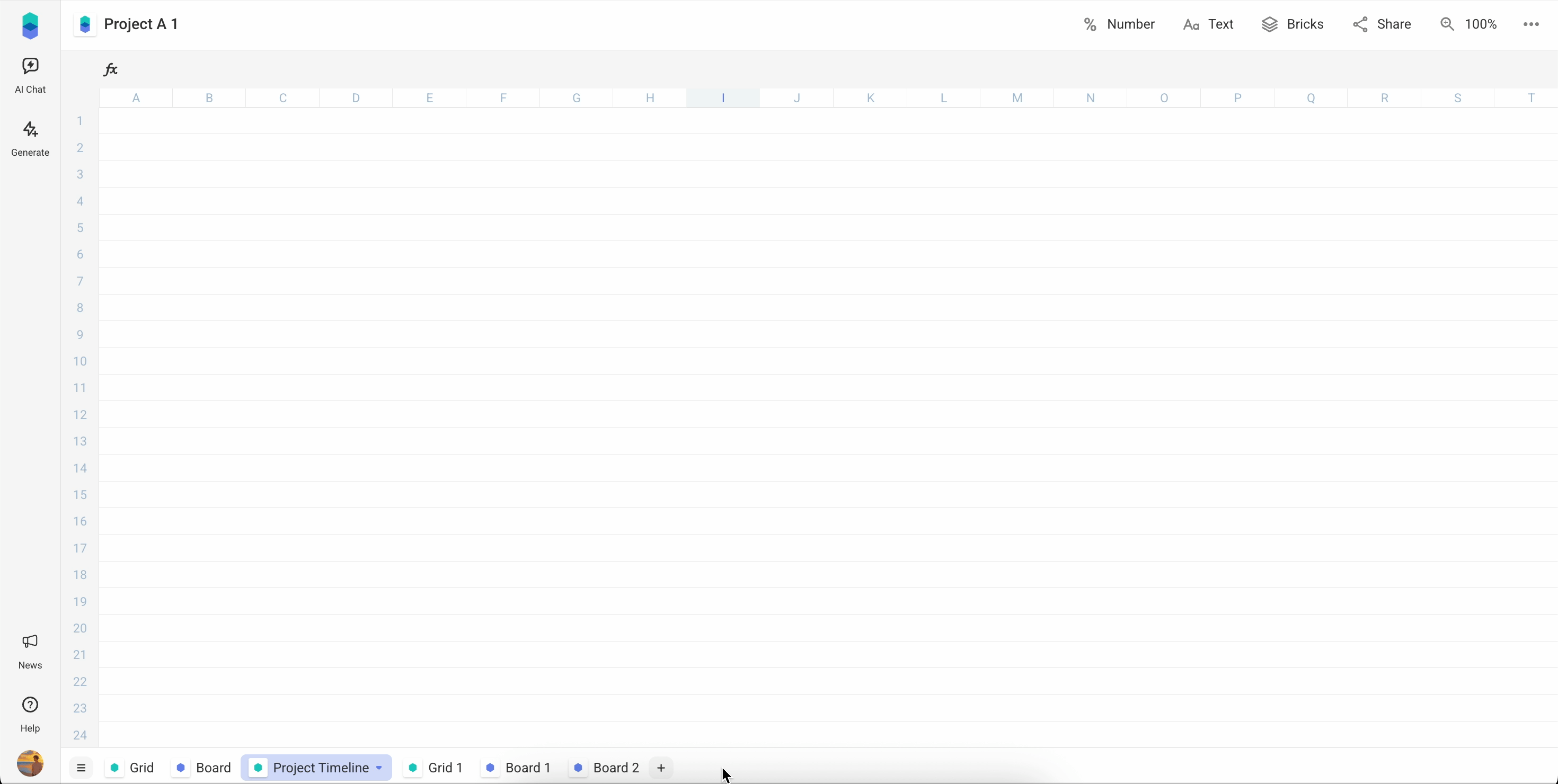Viewport: 1558px width, 784px height.
Task: Open the AI Chat panel
Action: (30, 75)
